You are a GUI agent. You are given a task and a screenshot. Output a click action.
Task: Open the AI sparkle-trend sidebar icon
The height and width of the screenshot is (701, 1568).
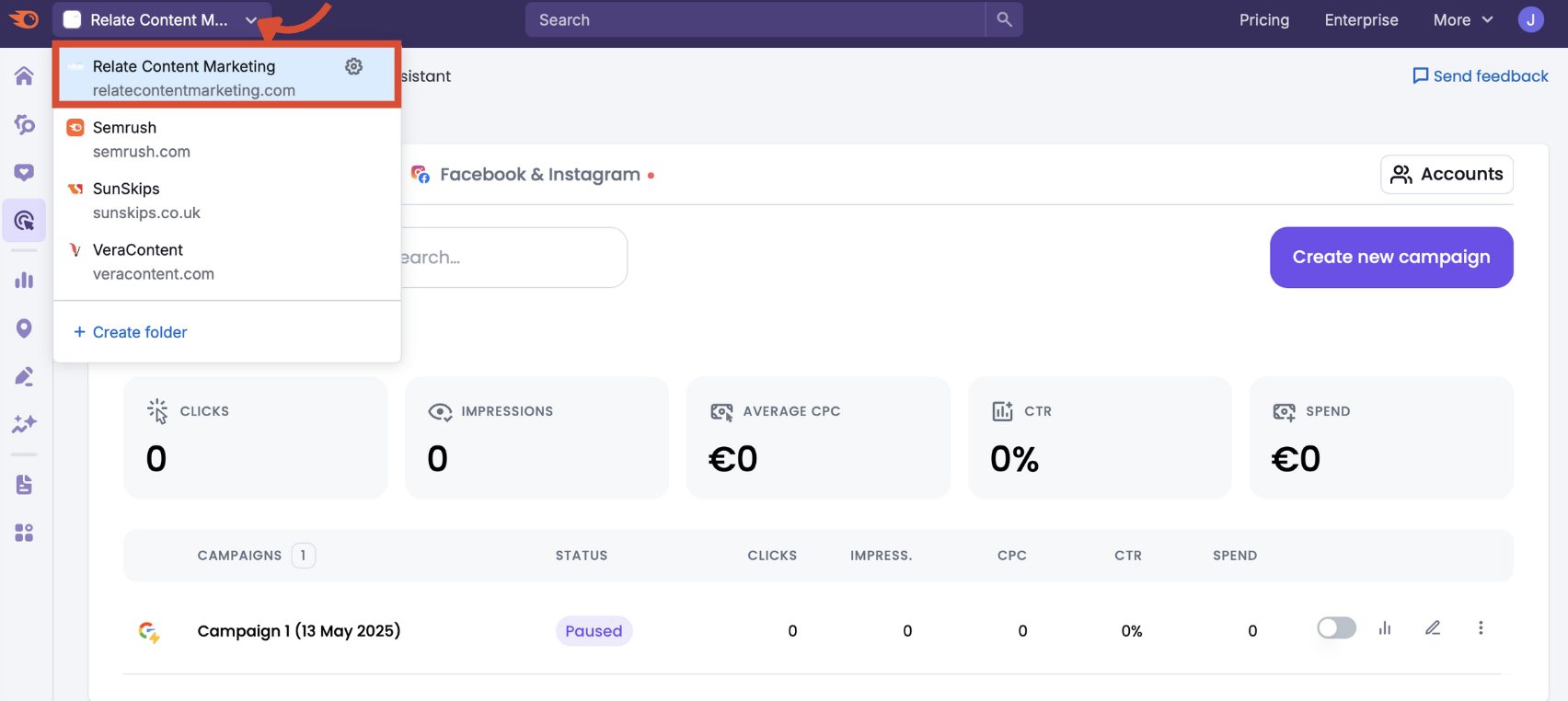pos(24,424)
